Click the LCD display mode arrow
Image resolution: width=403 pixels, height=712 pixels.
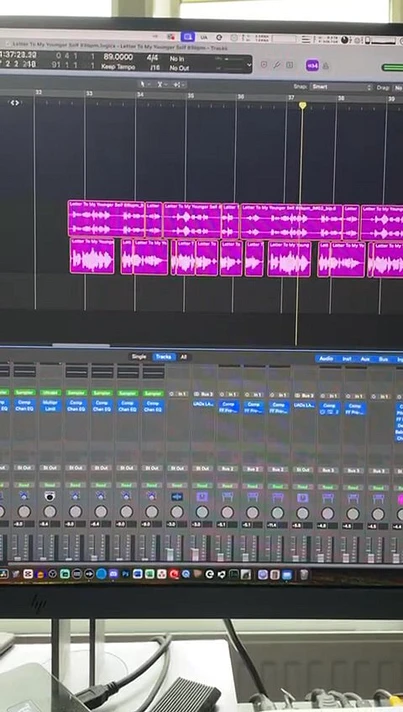248,65
